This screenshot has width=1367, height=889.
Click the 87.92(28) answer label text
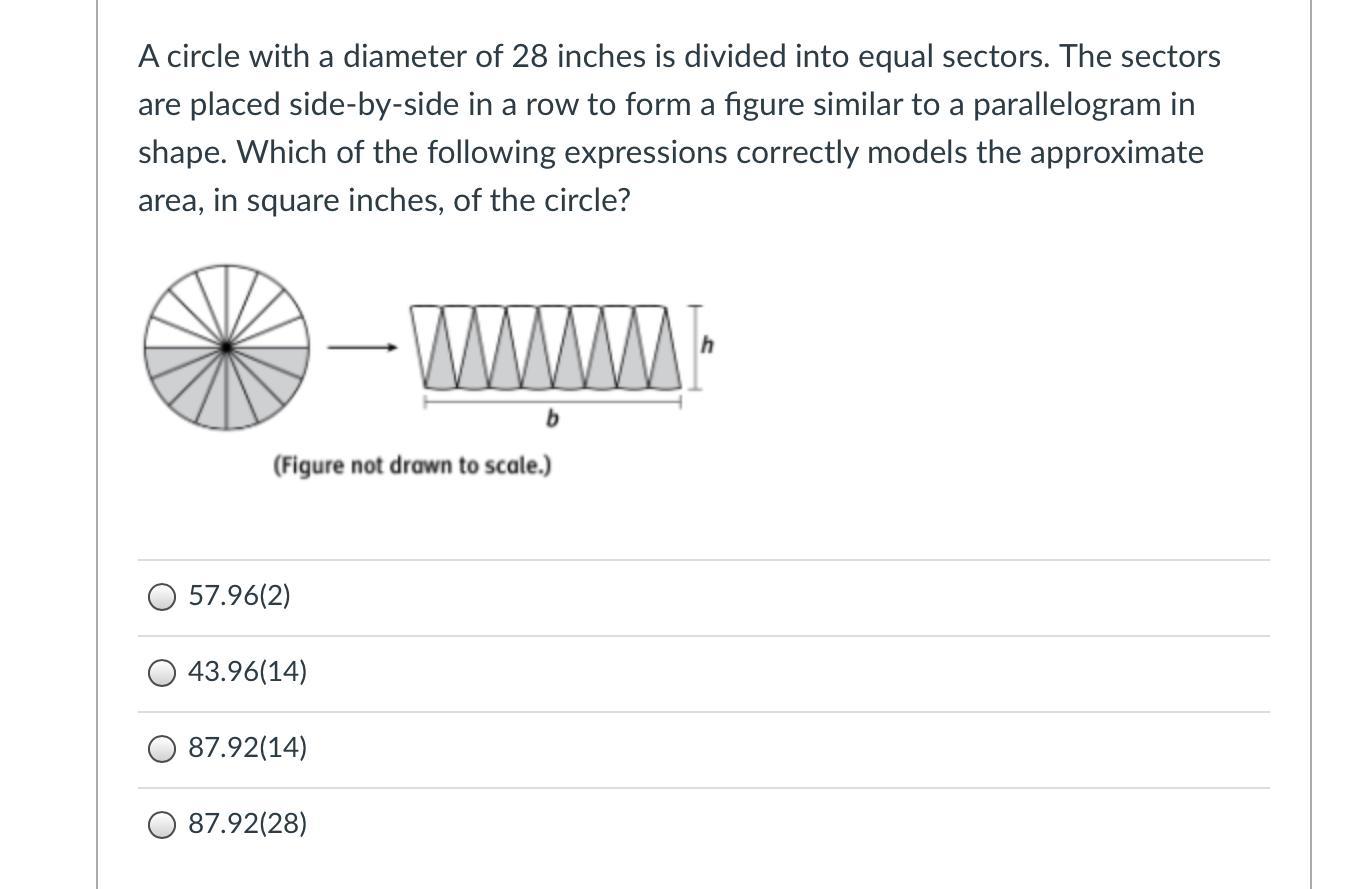(247, 824)
